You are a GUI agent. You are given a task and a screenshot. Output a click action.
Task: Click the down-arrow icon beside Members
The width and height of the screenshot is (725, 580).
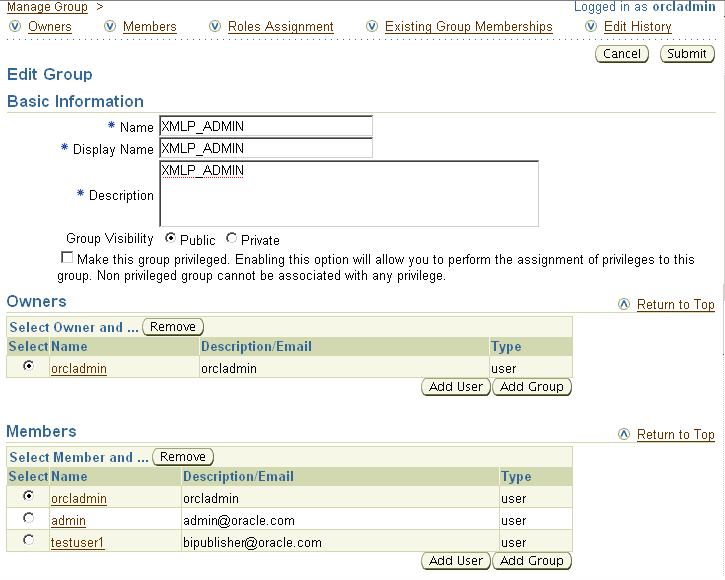(110, 26)
